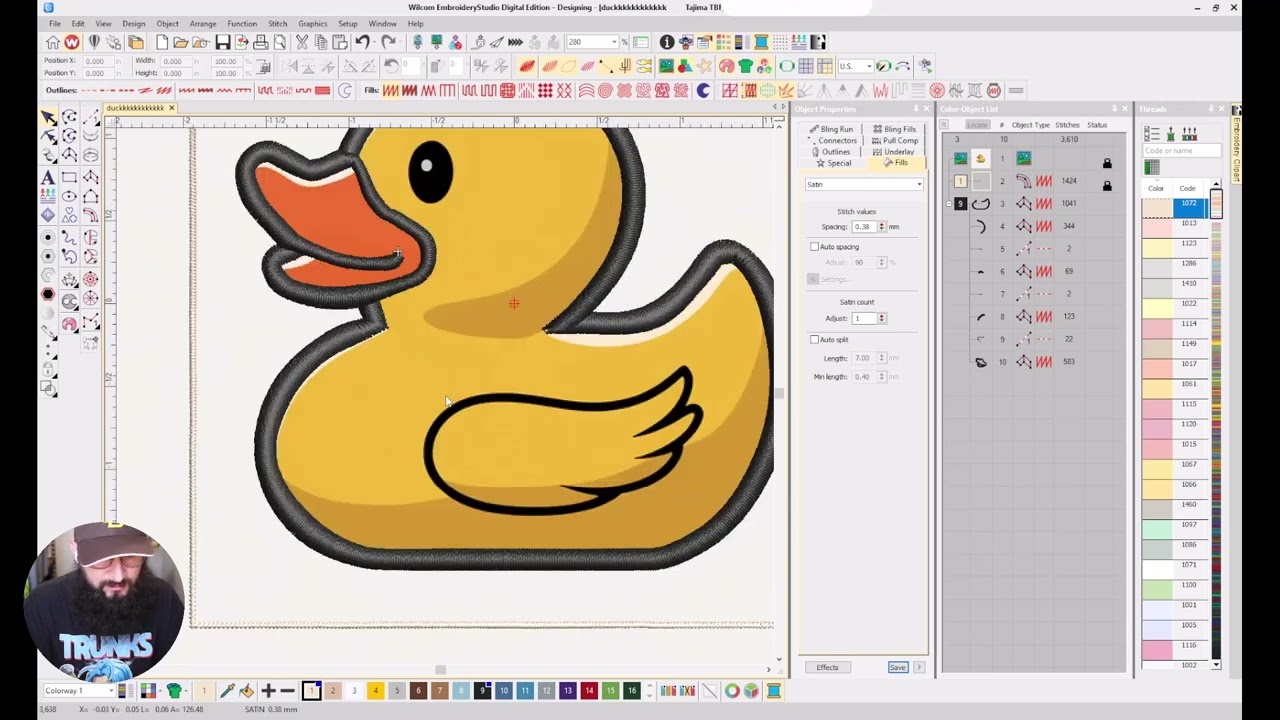The width and height of the screenshot is (1280, 720).
Task: Select the Satin fill stitch type
Action: coord(391,91)
